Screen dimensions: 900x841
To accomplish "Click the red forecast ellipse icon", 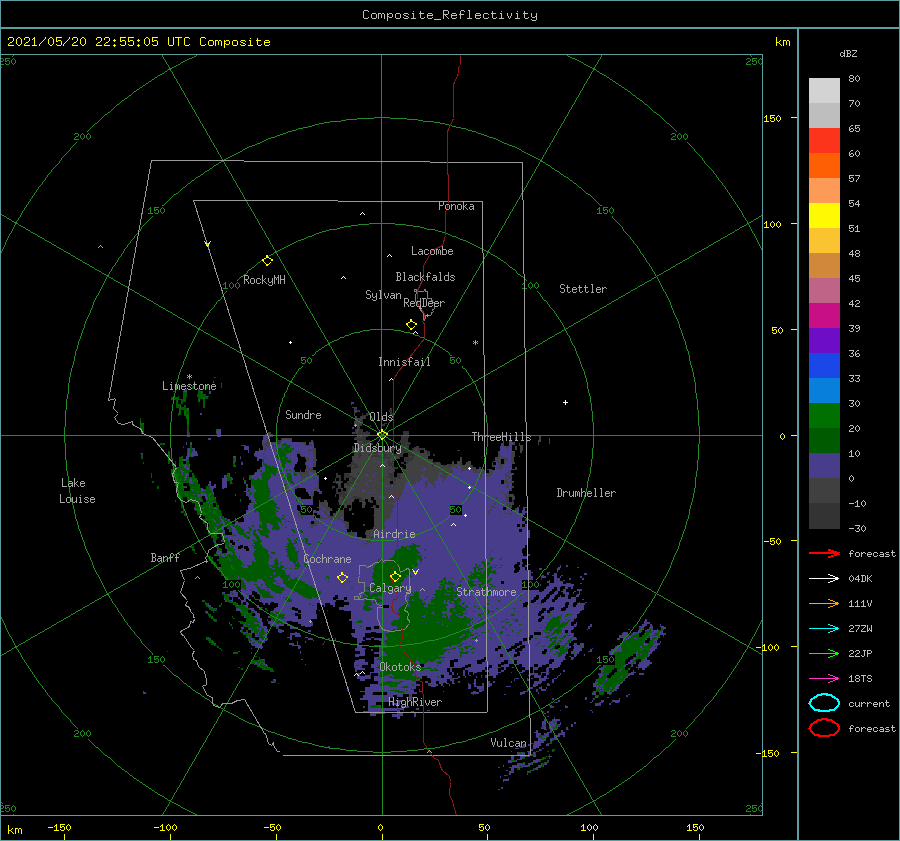I will point(824,728).
